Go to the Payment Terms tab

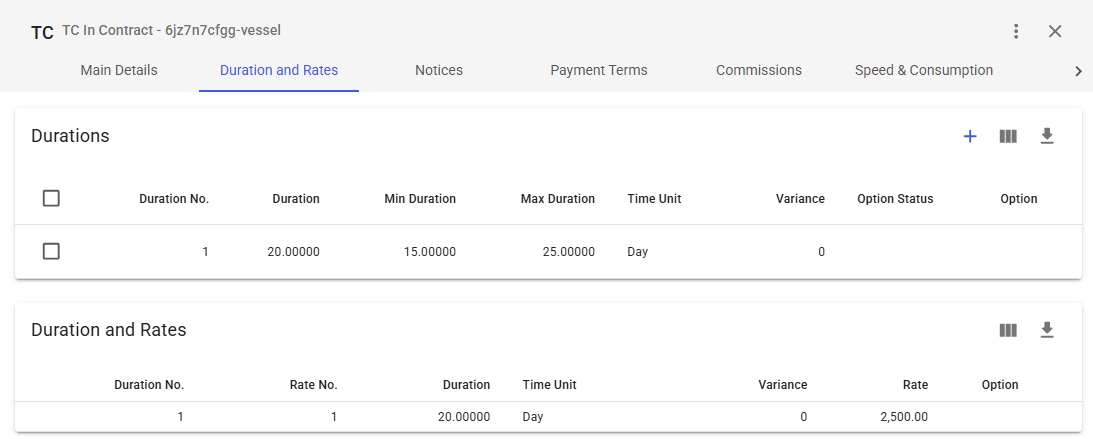pyautogui.click(x=599, y=71)
